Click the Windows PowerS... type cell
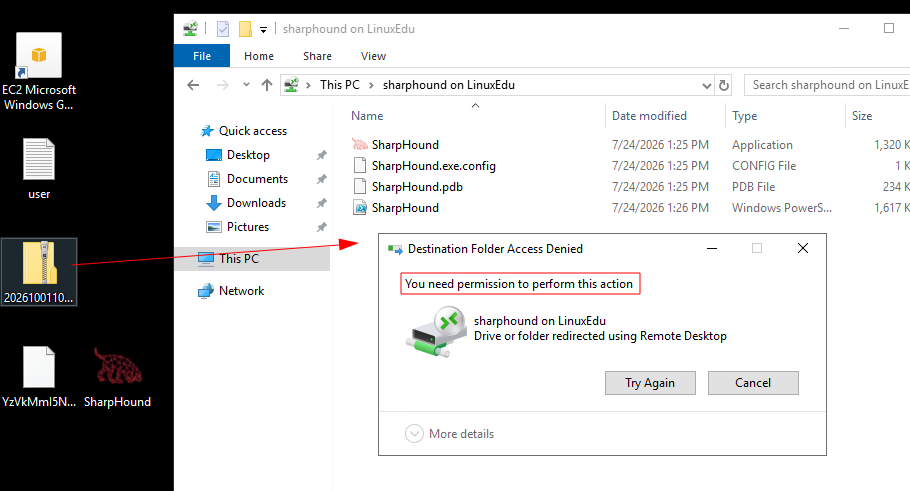This screenshot has width=910, height=491. (x=781, y=208)
